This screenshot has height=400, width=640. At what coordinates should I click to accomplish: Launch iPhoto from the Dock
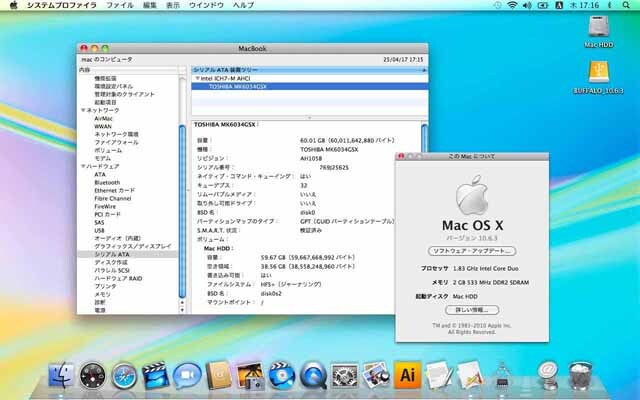(250, 375)
